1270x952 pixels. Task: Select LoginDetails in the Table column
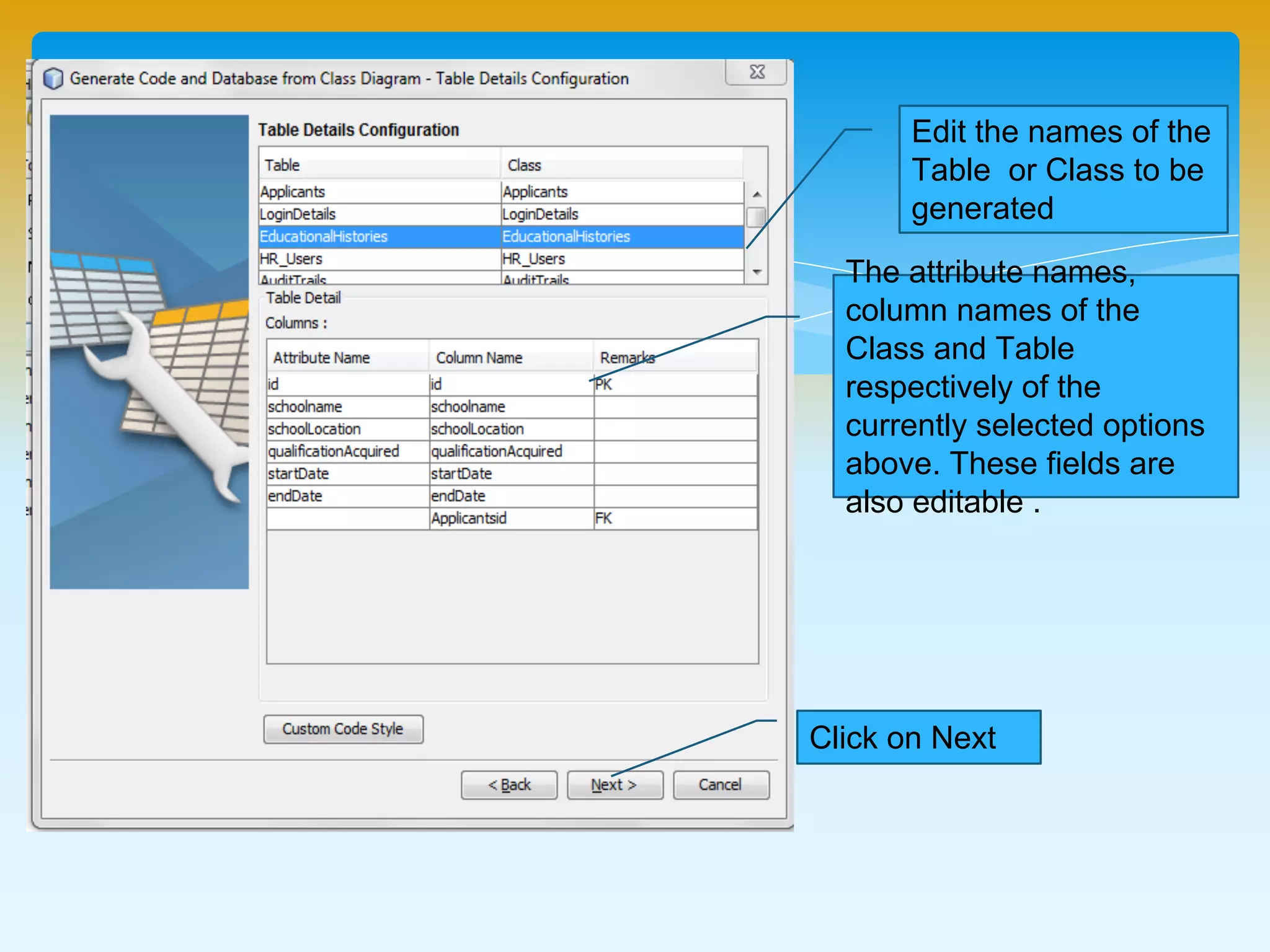(380, 214)
